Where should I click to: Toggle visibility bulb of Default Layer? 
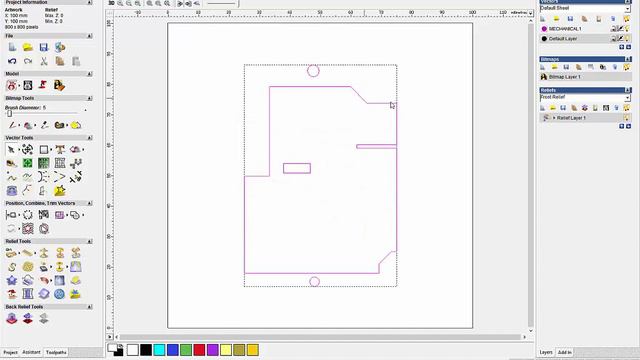(x=627, y=38)
